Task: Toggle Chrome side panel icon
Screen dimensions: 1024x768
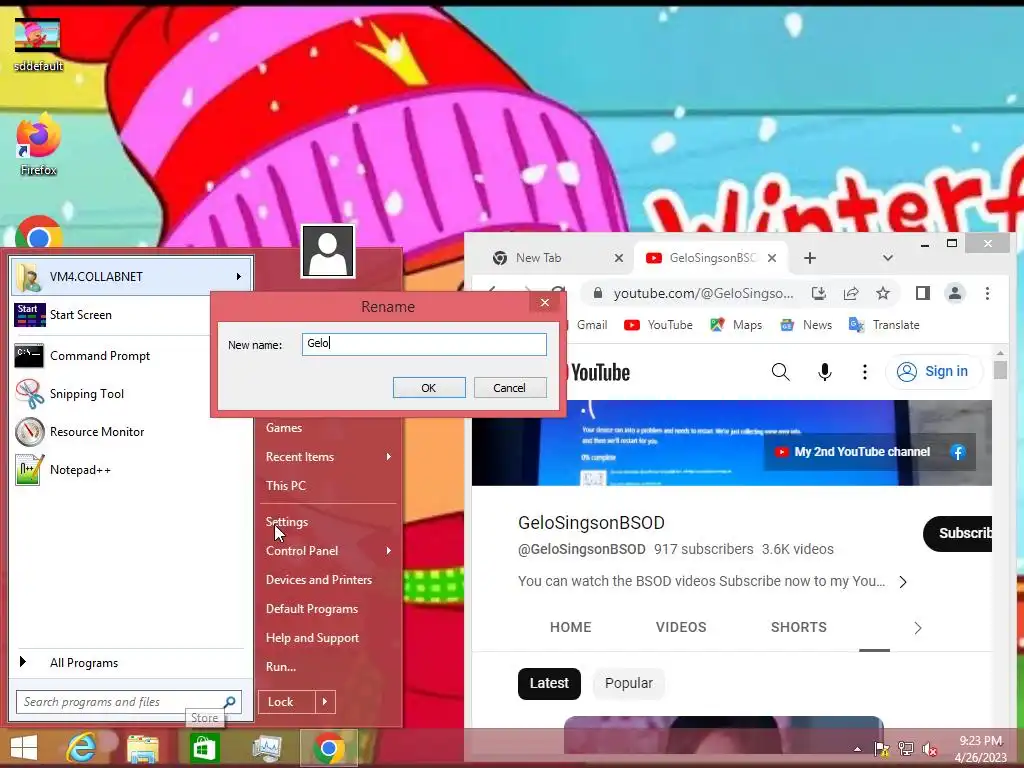Action: (923, 294)
